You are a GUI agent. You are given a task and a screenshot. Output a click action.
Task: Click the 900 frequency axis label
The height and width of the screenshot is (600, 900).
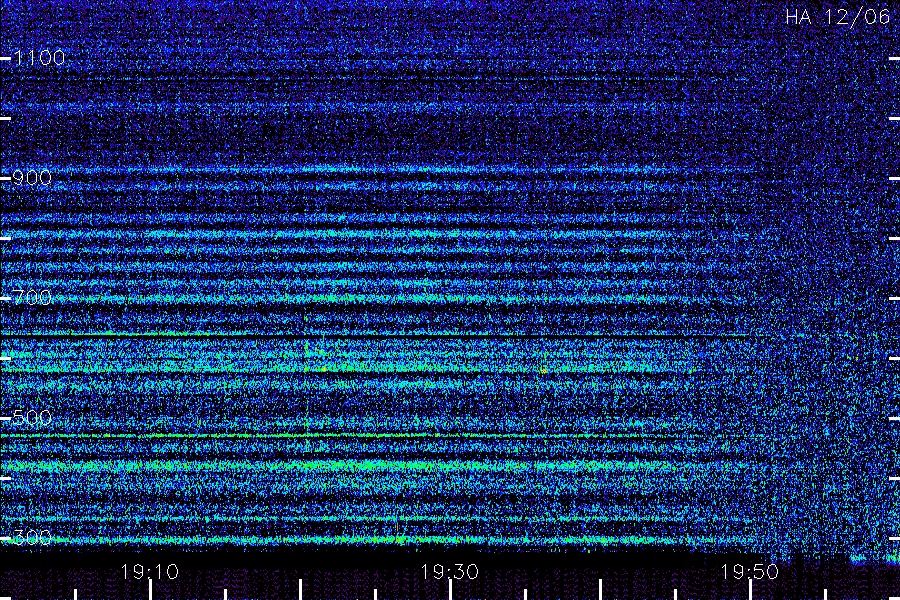(x=32, y=177)
